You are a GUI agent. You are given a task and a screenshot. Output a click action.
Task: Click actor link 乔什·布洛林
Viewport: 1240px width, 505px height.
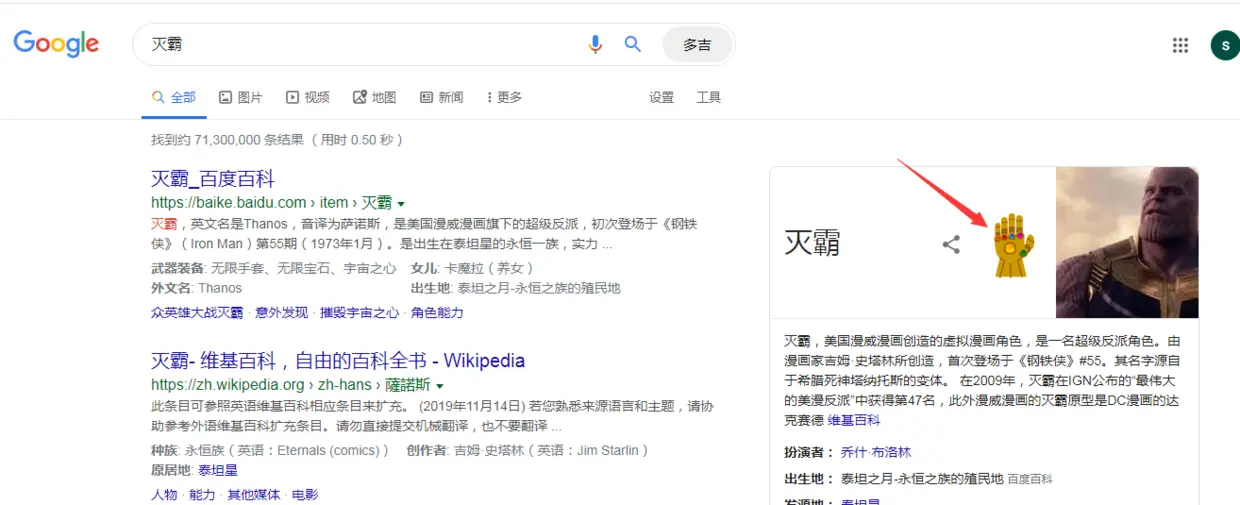876,452
